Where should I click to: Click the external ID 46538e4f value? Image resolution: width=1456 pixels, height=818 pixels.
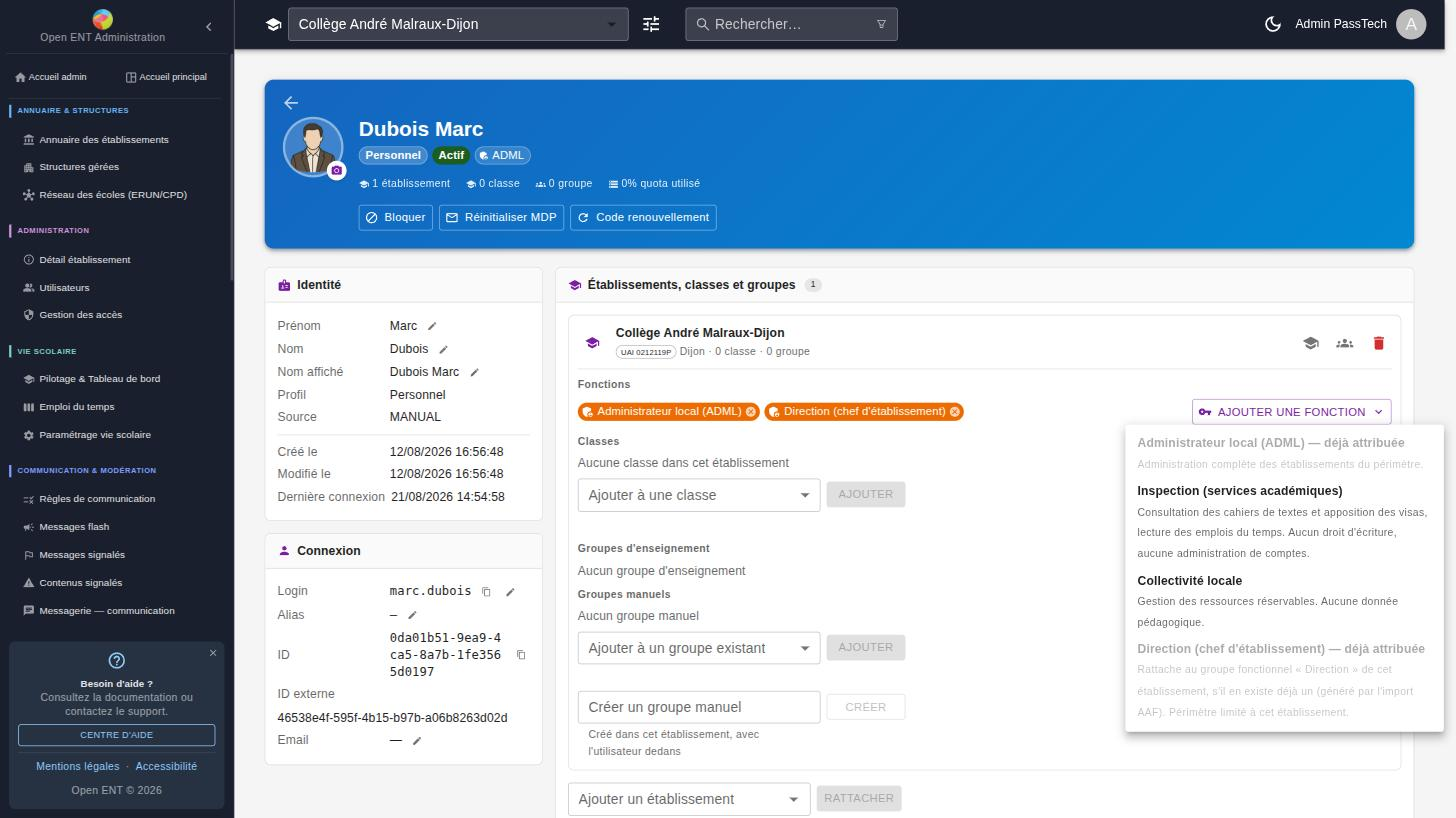click(392, 718)
